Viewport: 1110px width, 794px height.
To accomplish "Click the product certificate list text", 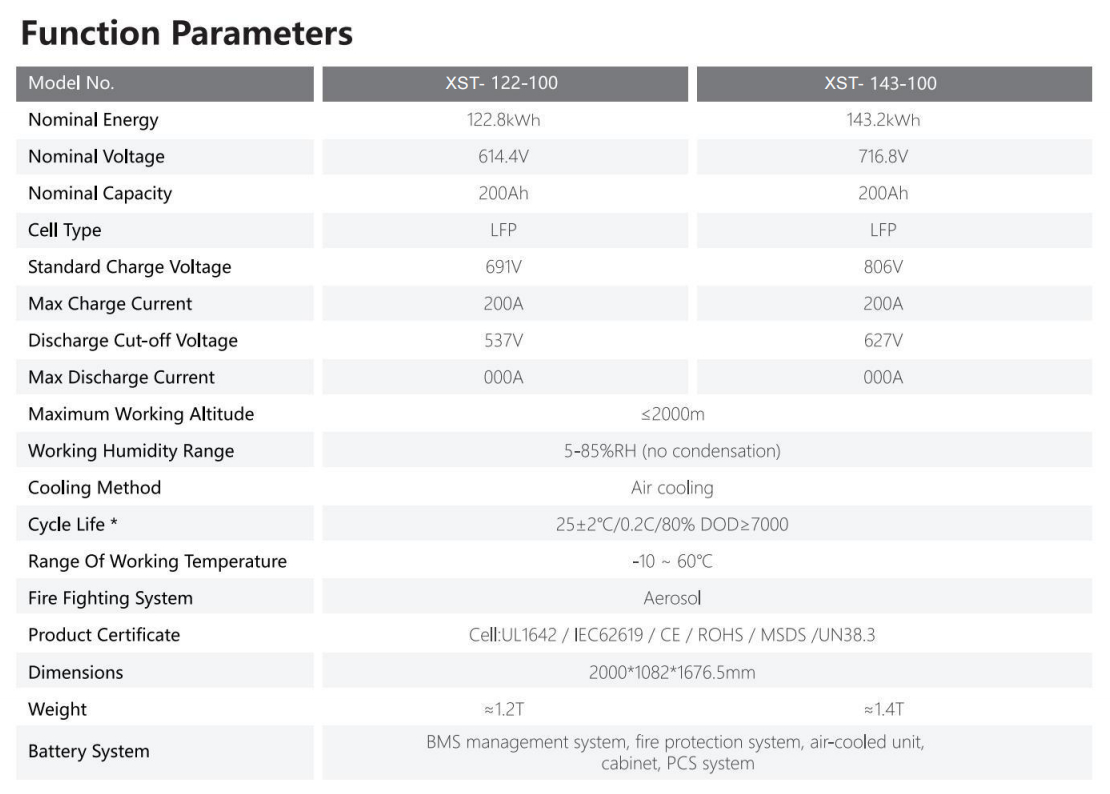I will (x=672, y=635).
